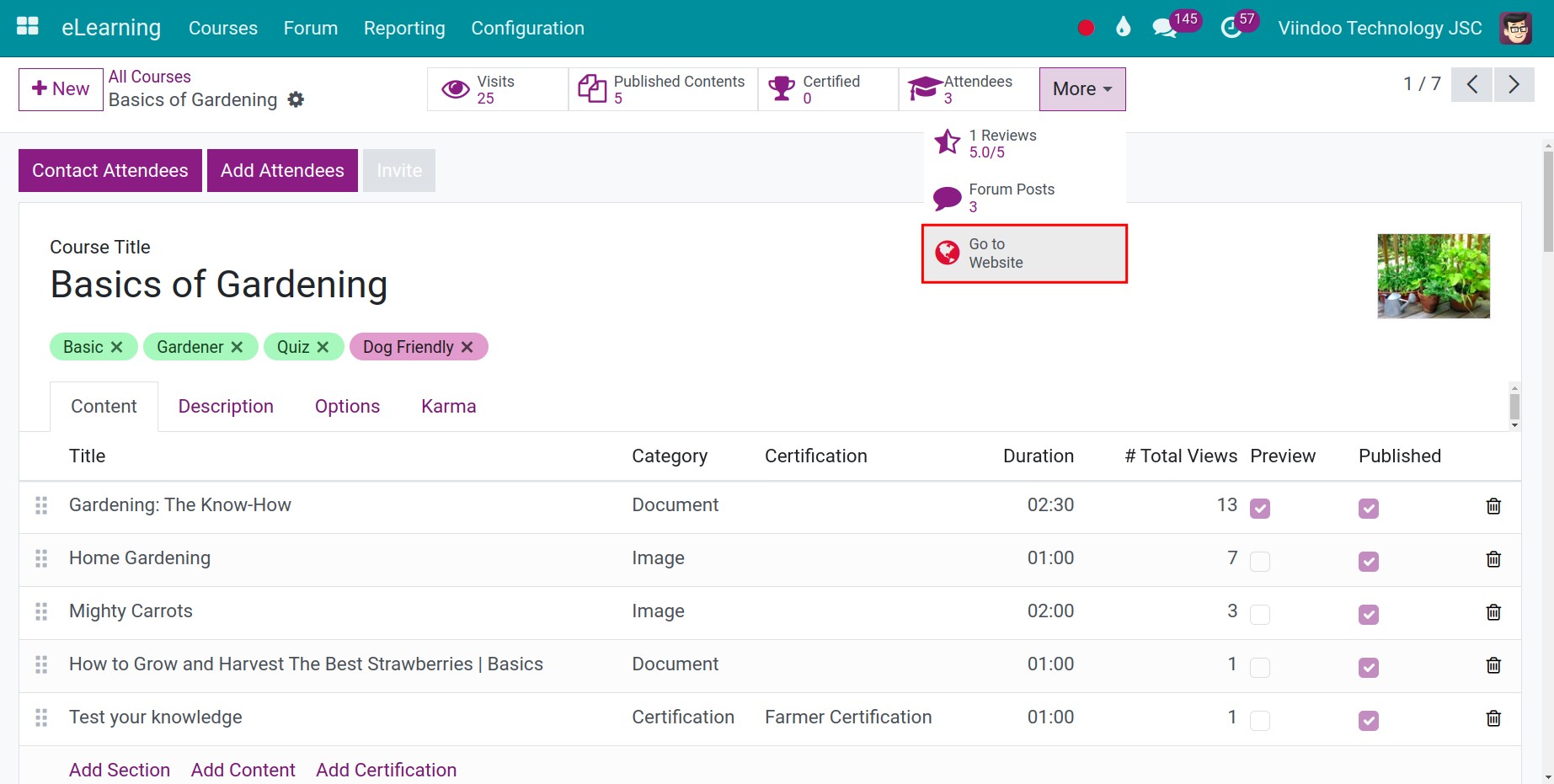
Task: Edit the Basics of Gardening title field
Action: [x=219, y=285]
